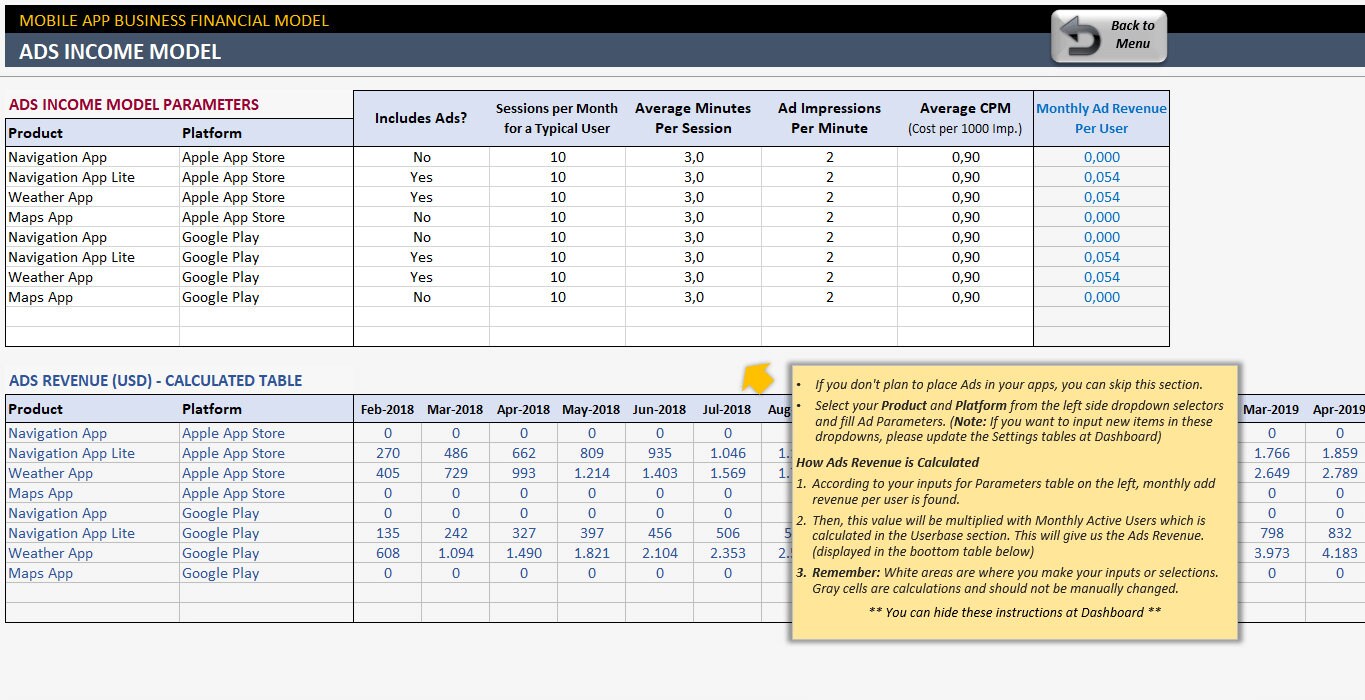This screenshot has width=1365, height=700.
Task: Select Sessions per Month cell for Navigation App Lite
Action: click(558, 177)
